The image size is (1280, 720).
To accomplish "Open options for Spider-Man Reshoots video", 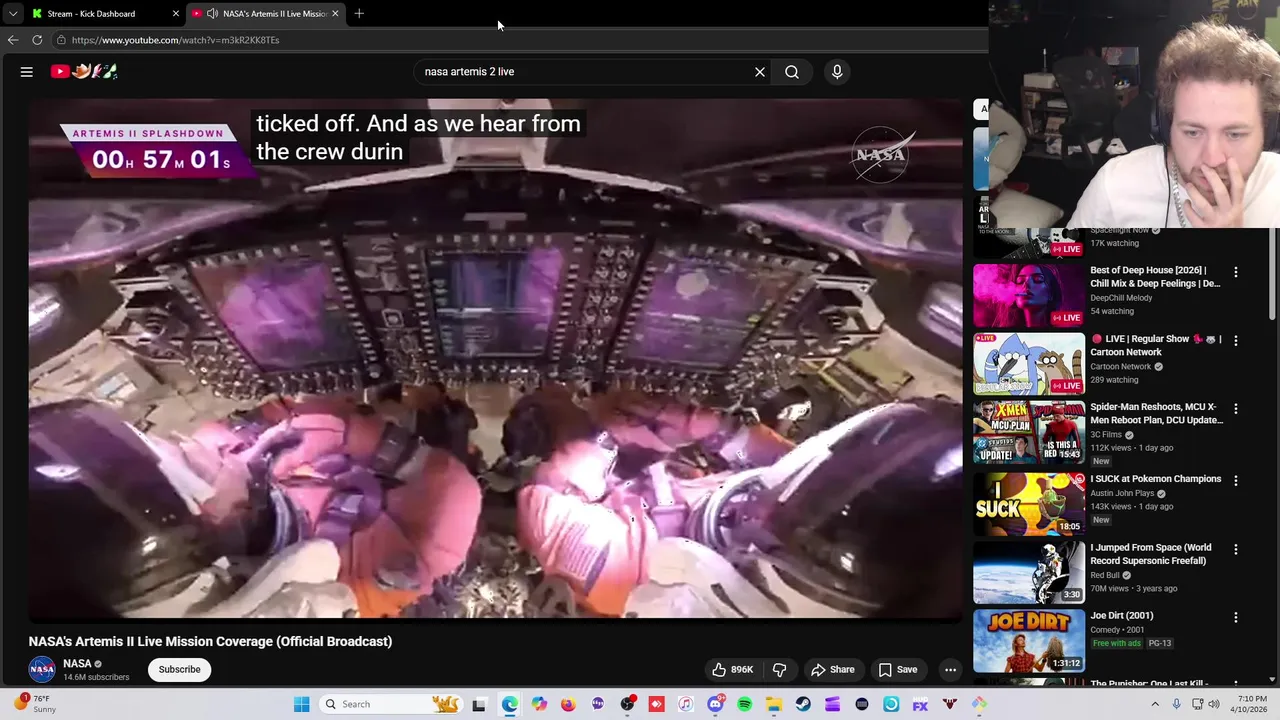I will click(x=1236, y=409).
